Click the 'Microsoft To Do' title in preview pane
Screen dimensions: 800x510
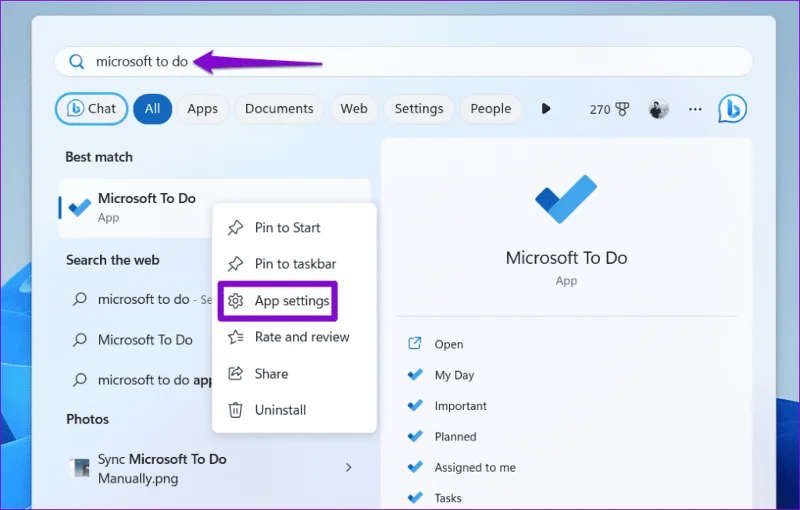[x=566, y=258]
